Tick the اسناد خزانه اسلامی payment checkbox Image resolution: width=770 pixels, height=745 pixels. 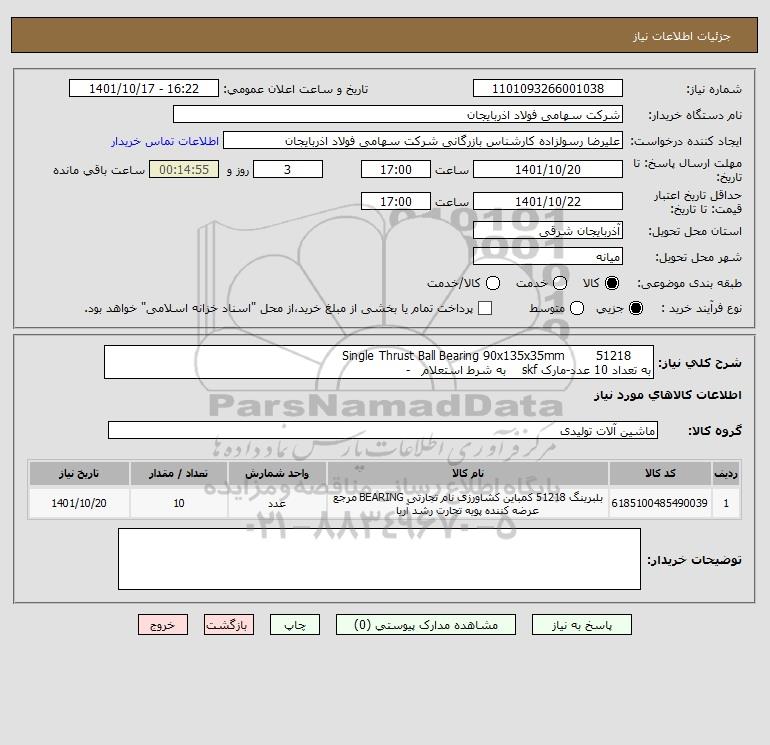tap(485, 308)
